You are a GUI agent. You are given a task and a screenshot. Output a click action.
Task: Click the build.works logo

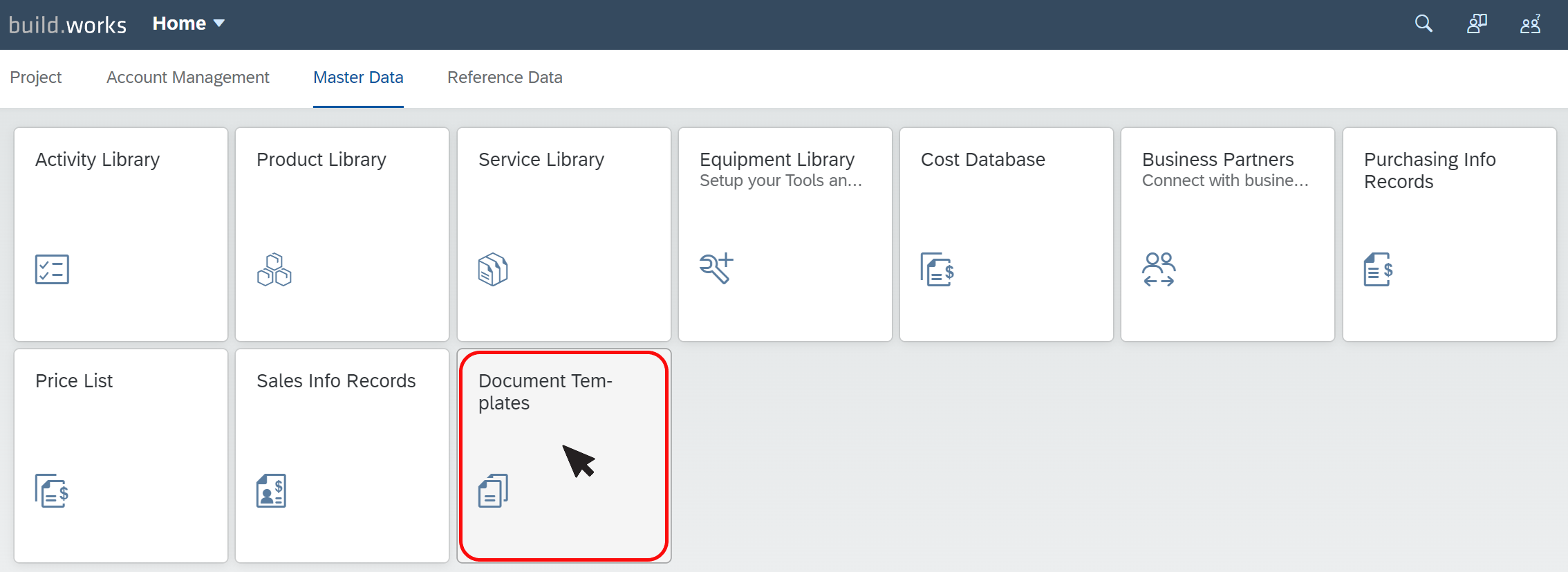pos(68,25)
